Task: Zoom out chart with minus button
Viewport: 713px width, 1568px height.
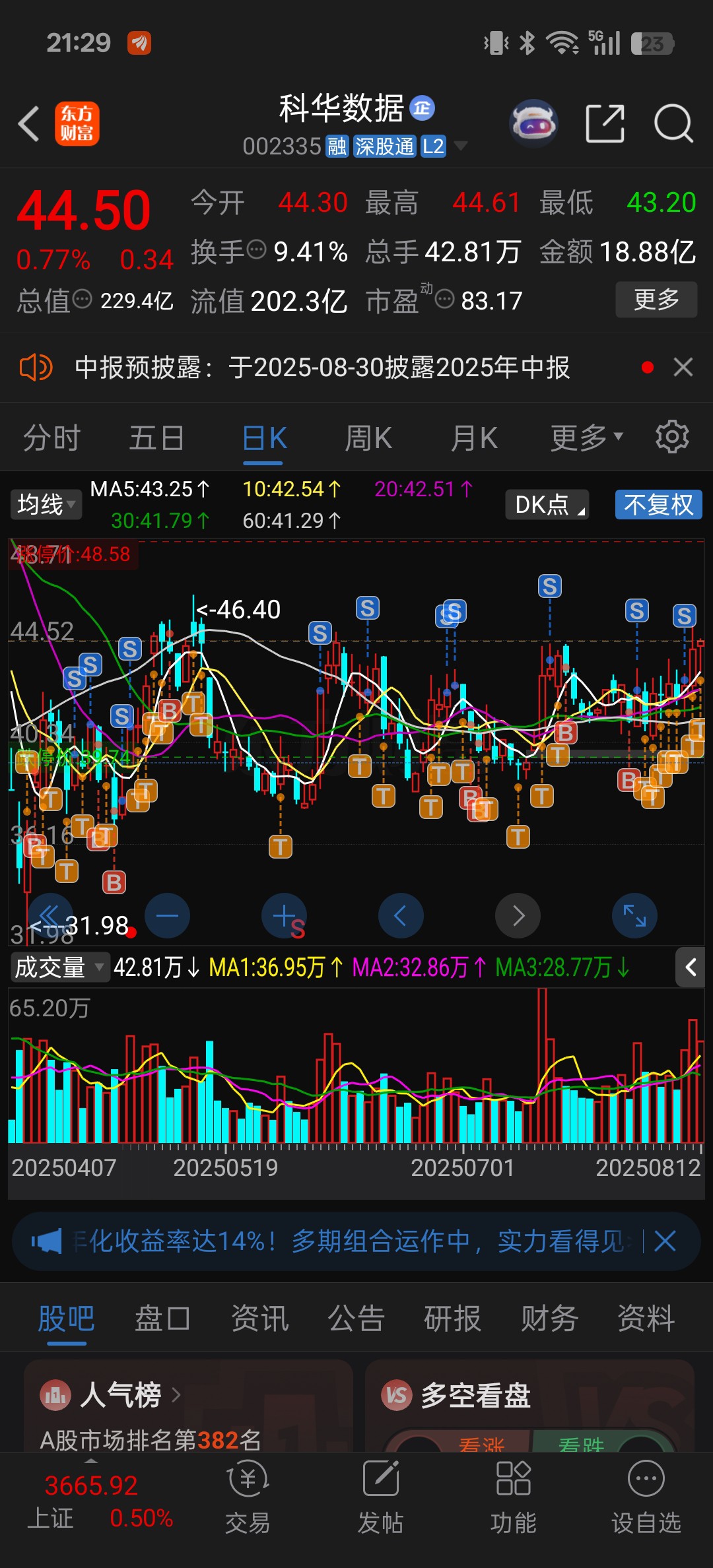Action: coord(167,915)
